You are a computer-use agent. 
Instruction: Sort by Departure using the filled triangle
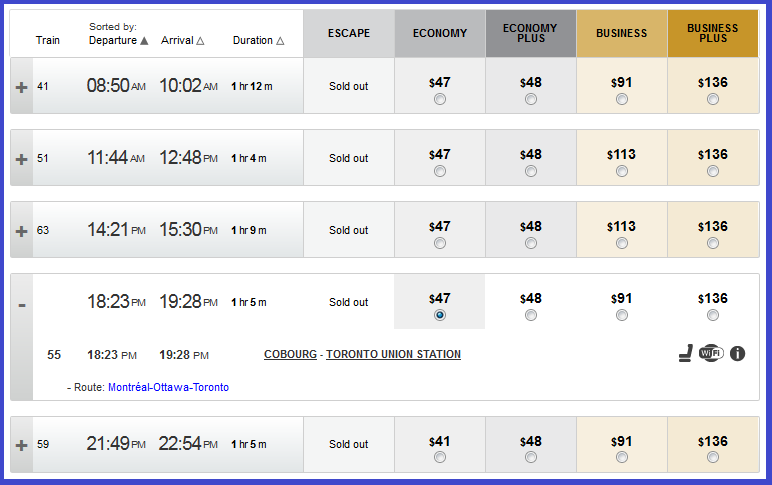(144, 40)
